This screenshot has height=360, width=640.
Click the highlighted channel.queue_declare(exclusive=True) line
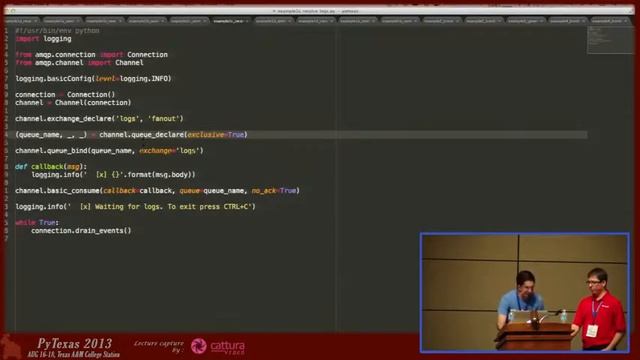point(131,135)
